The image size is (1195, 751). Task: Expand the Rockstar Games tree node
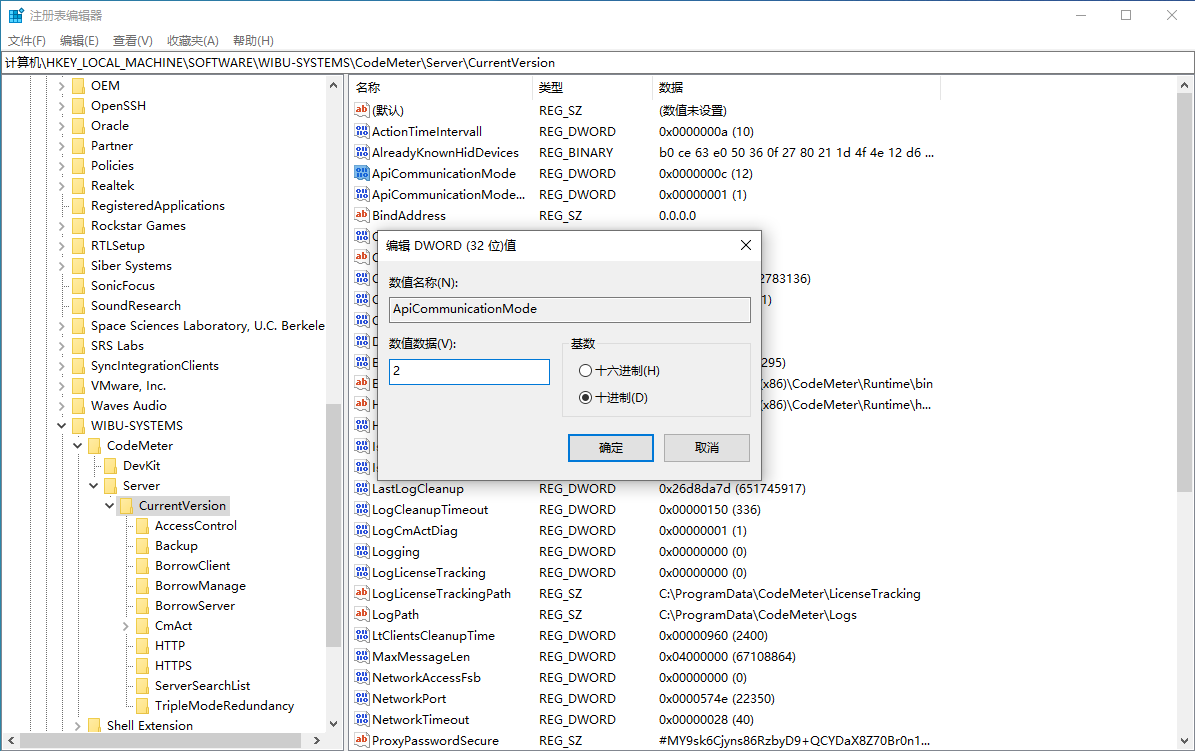coord(62,226)
